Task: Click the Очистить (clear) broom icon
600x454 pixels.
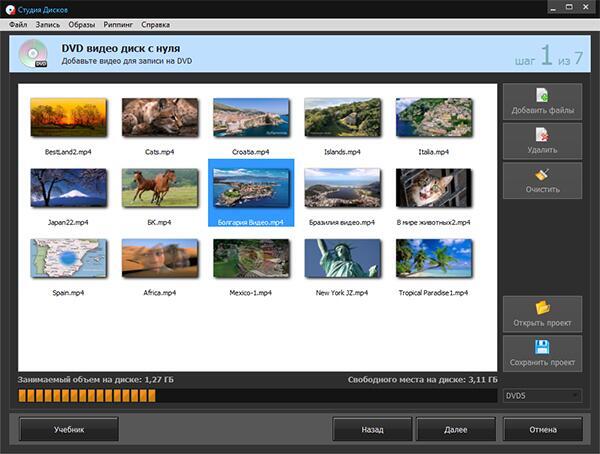Action: [x=541, y=174]
